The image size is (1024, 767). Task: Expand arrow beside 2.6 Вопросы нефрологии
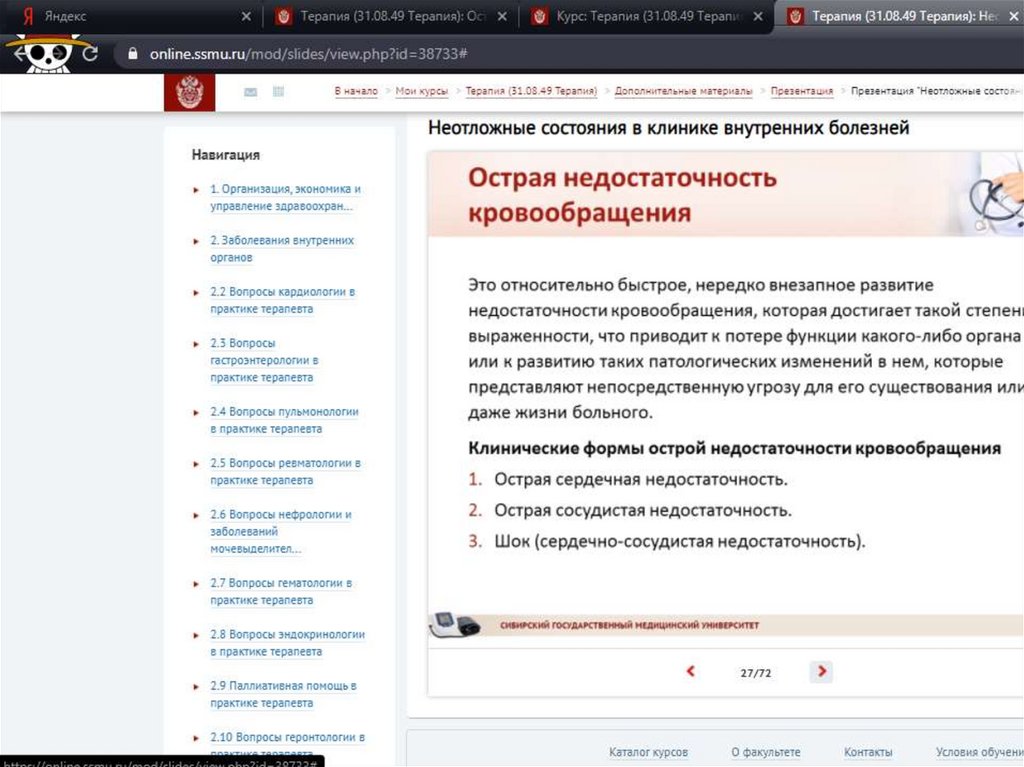coord(196,515)
